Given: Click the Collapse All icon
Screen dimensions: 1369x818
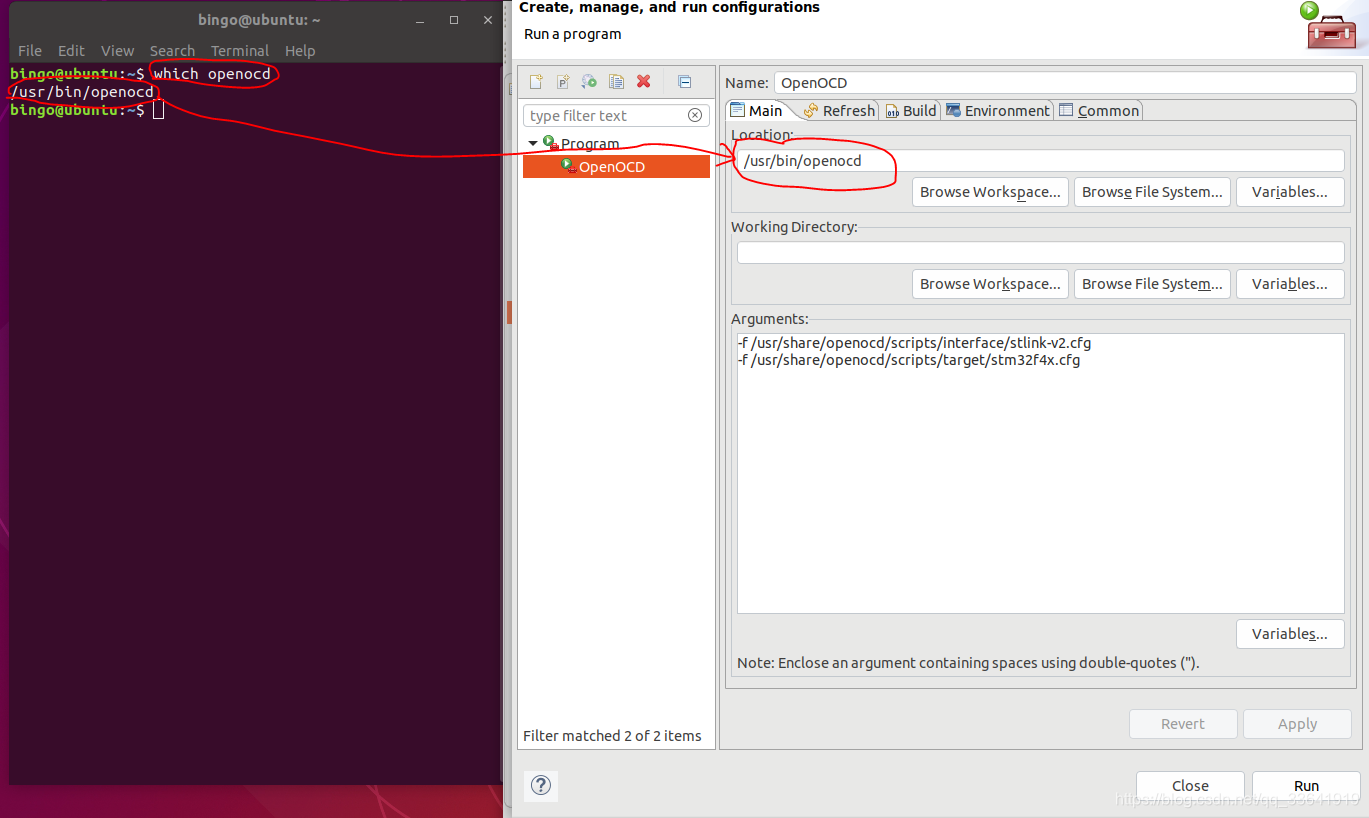Looking at the screenshot, I should [684, 82].
